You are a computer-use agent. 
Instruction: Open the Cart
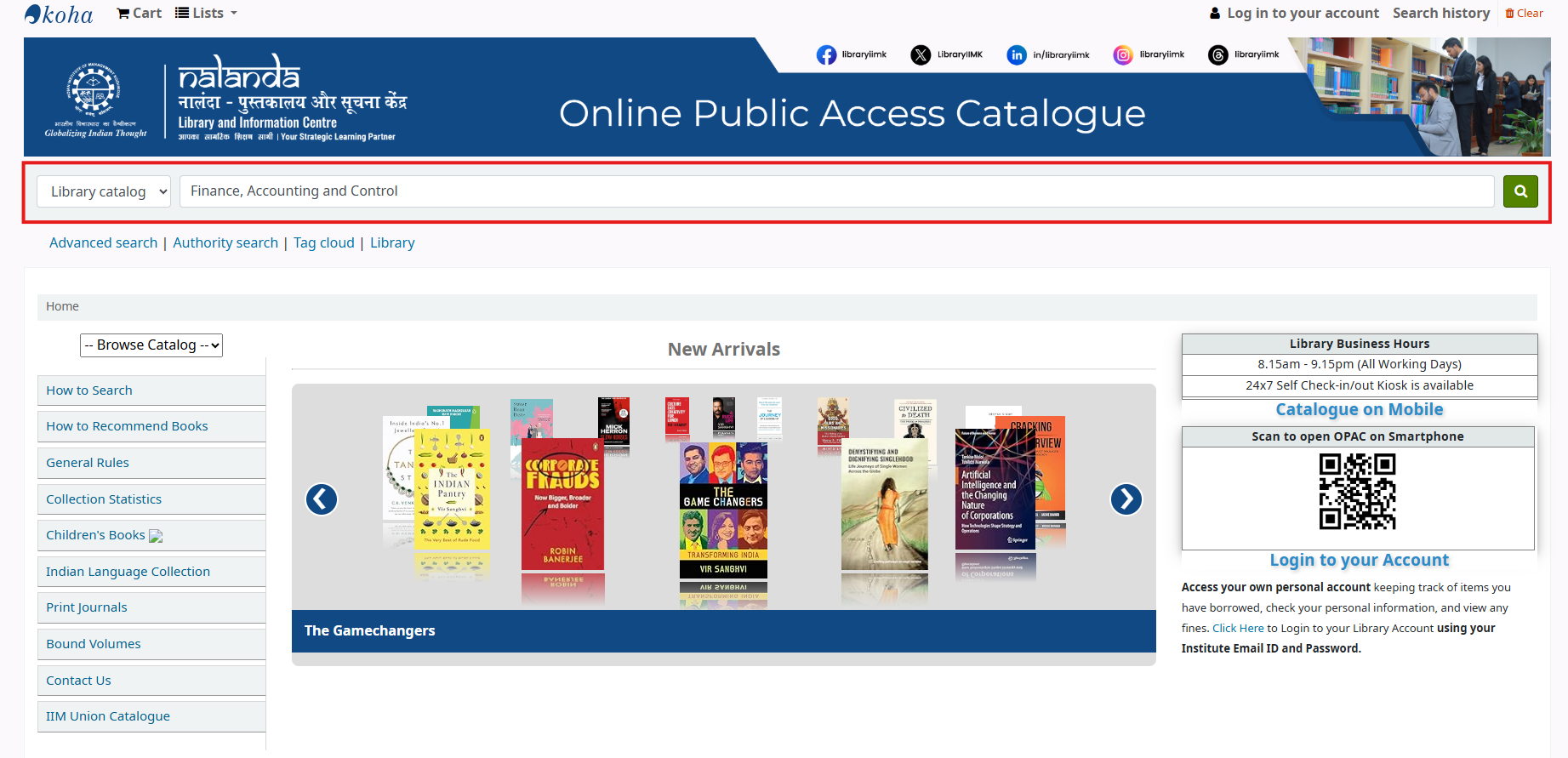point(139,14)
